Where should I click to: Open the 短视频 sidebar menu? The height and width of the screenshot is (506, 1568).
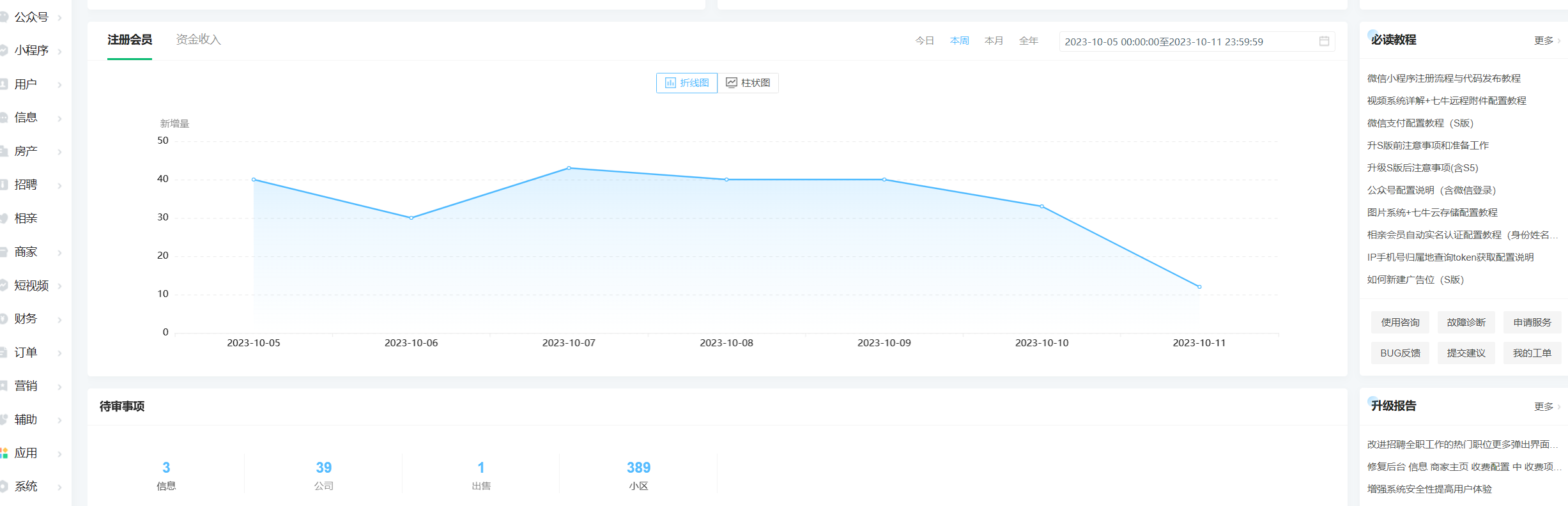click(x=32, y=286)
